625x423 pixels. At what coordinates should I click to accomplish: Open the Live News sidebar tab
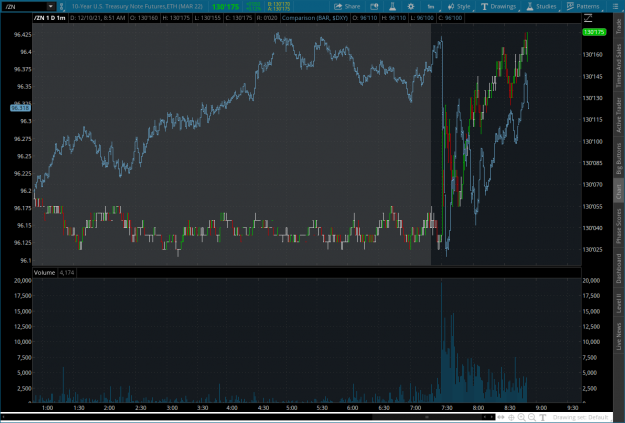[619, 336]
